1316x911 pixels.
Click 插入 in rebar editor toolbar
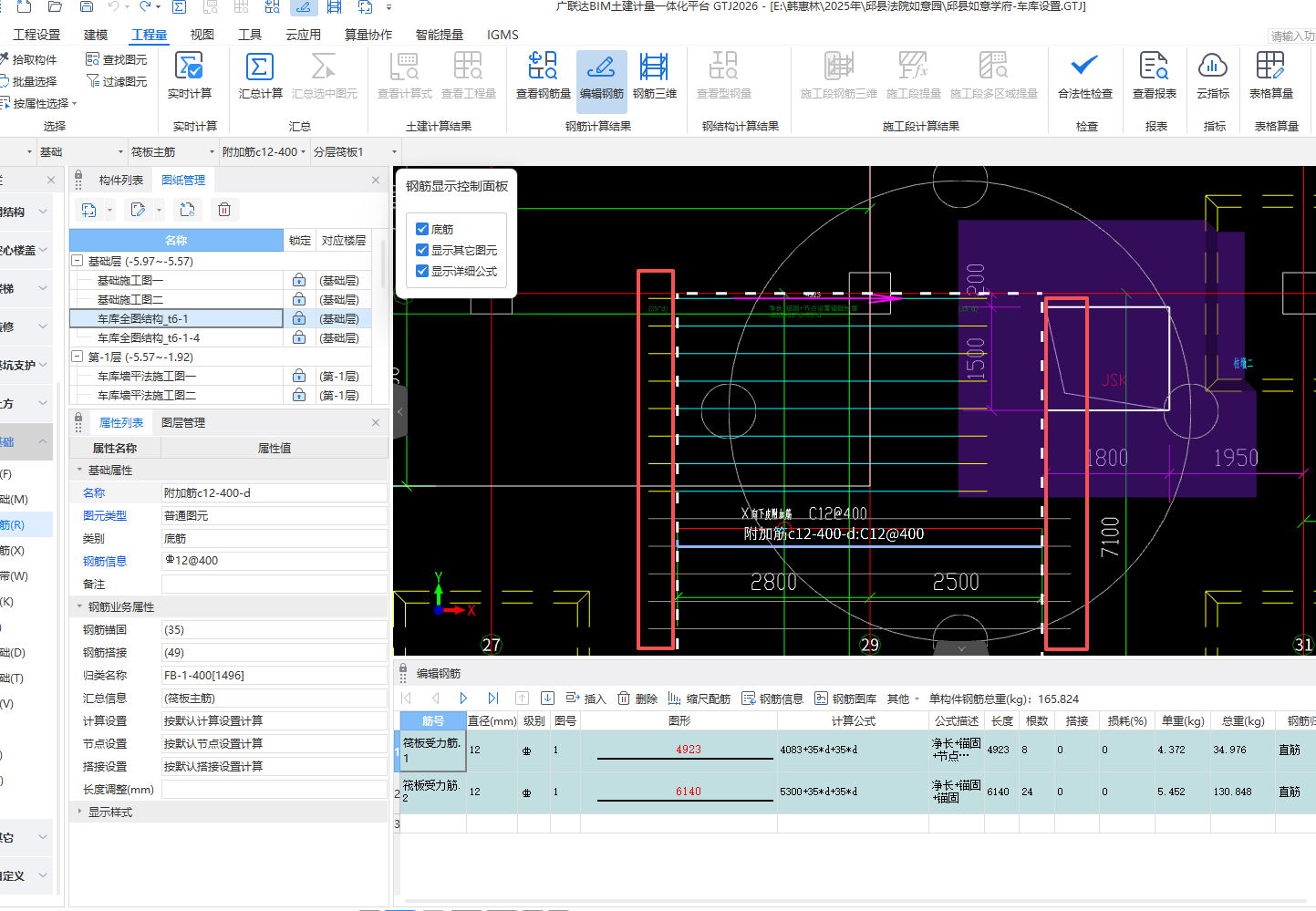[585, 699]
